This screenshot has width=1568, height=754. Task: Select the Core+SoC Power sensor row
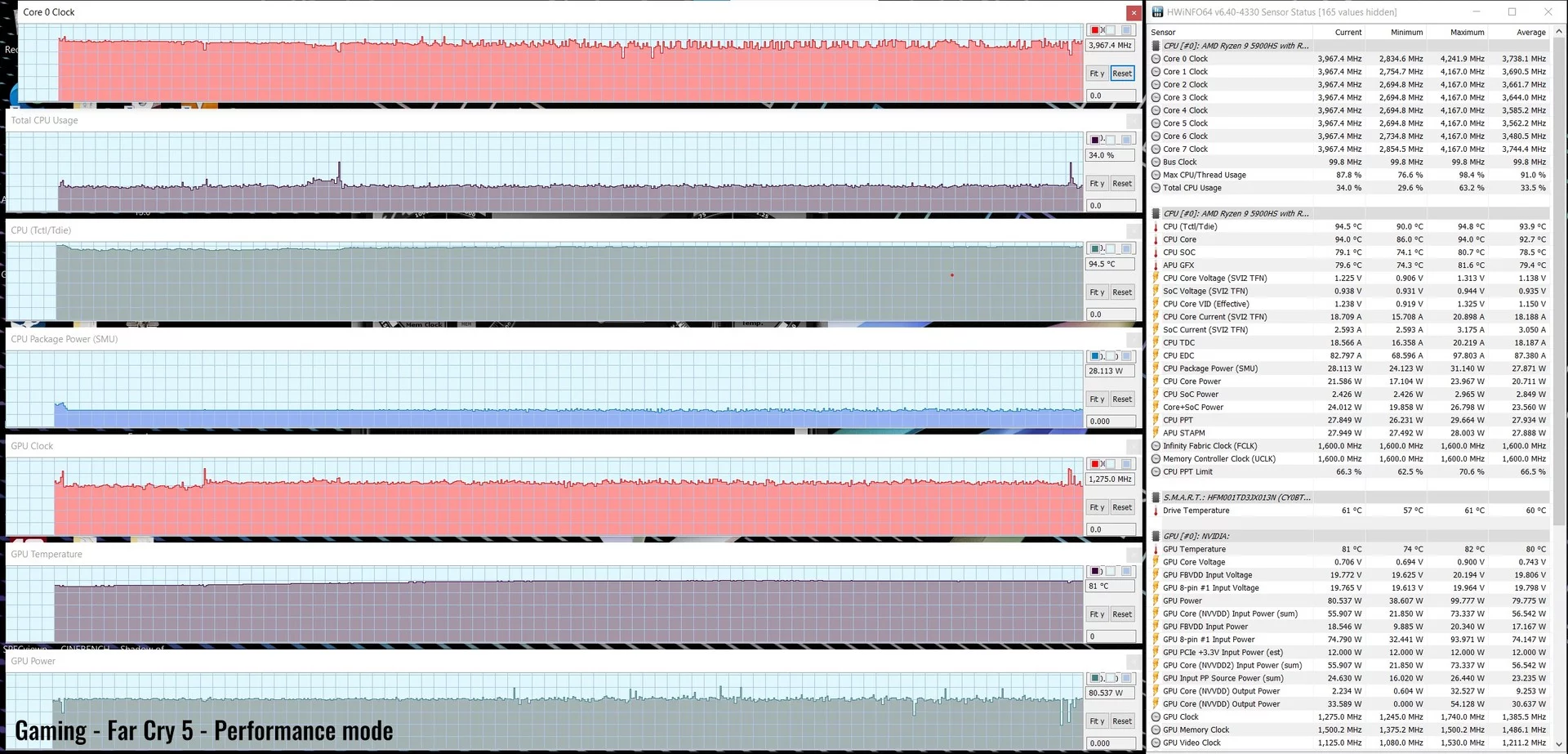click(1349, 408)
